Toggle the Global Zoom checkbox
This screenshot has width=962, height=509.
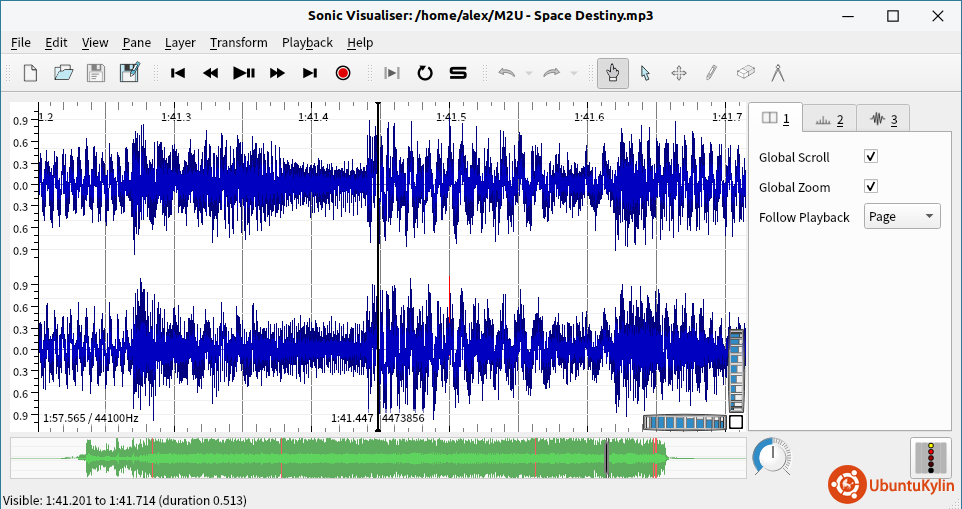(x=871, y=187)
